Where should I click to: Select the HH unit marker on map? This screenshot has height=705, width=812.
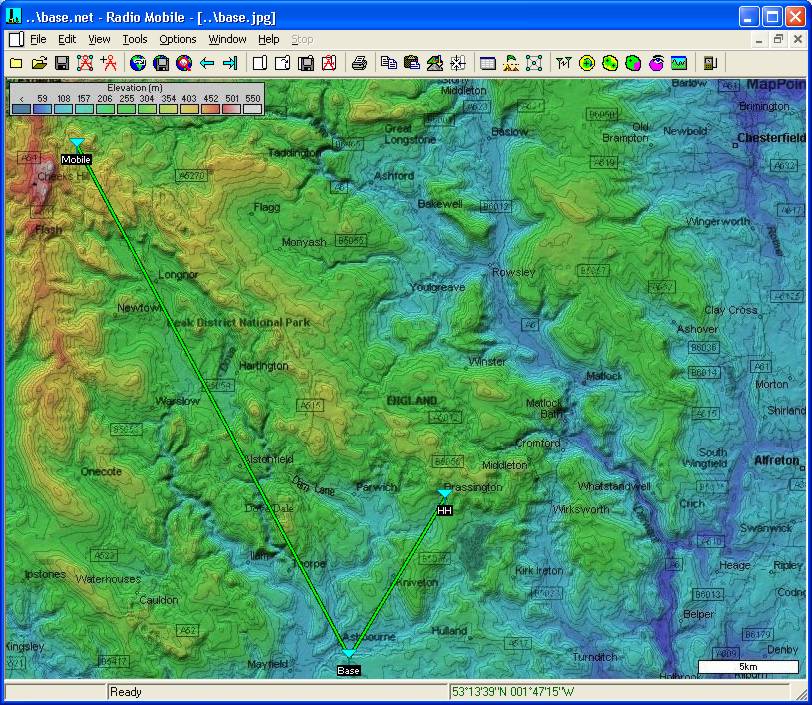click(445, 495)
